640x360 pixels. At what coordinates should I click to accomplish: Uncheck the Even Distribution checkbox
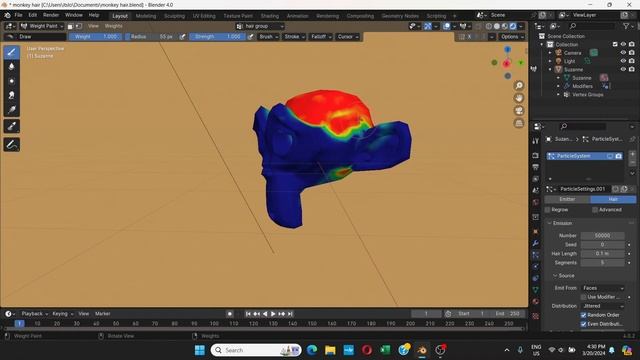pyautogui.click(x=583, y=324)
